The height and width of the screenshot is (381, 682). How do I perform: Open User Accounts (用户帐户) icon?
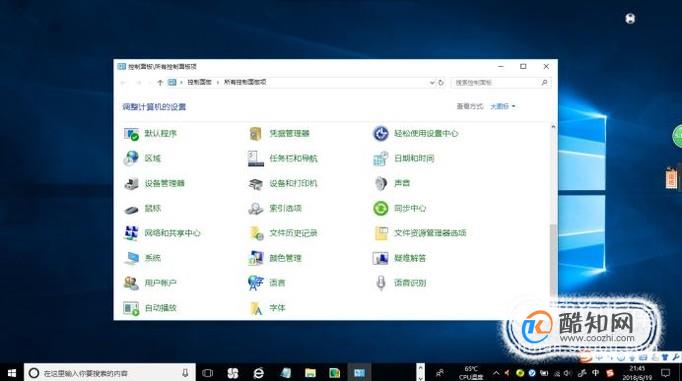point(131,283)
